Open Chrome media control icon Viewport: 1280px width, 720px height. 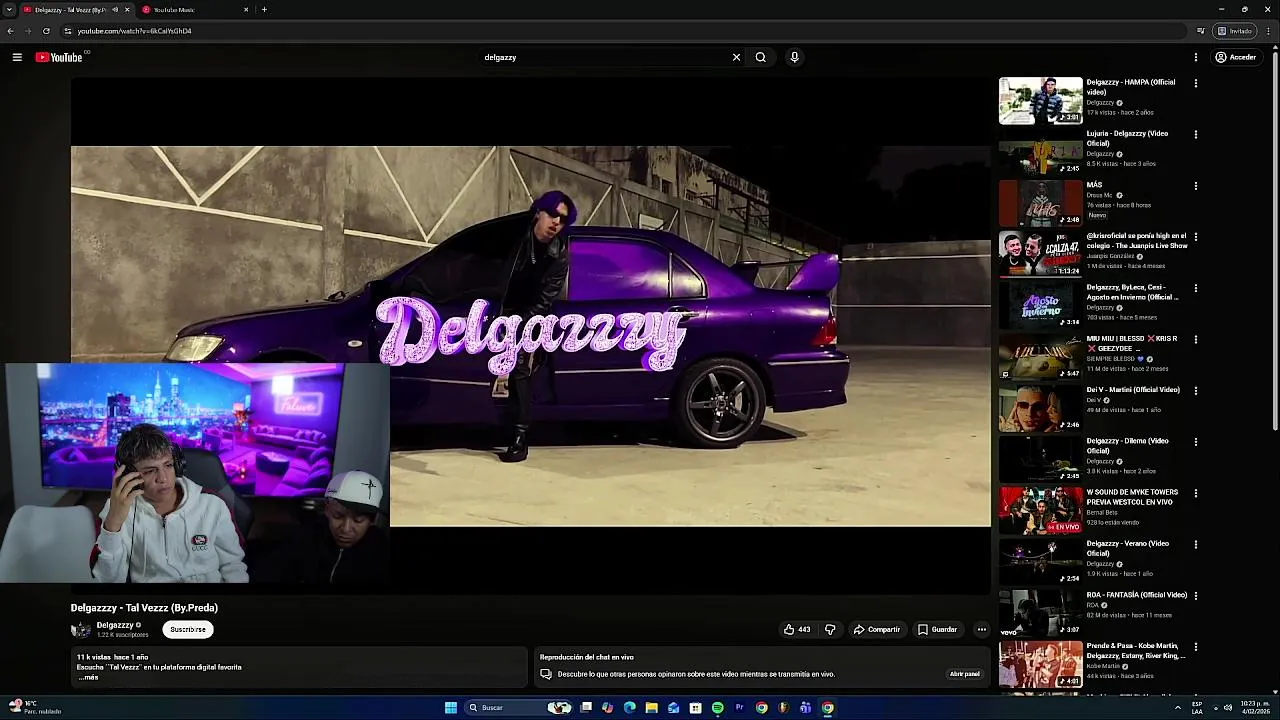coord(1201,31)
